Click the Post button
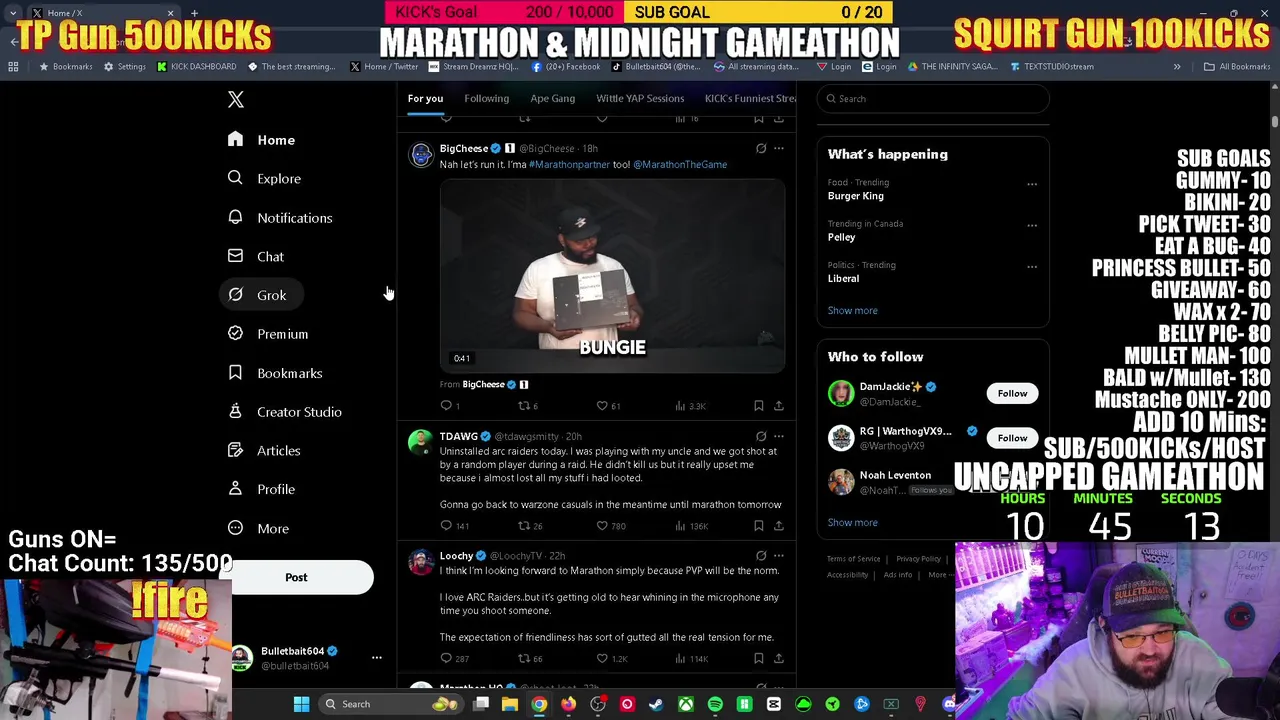Image resolution: width=1280 pixels, height=720 pixels. pyautogui.click(x=296, y=577)
